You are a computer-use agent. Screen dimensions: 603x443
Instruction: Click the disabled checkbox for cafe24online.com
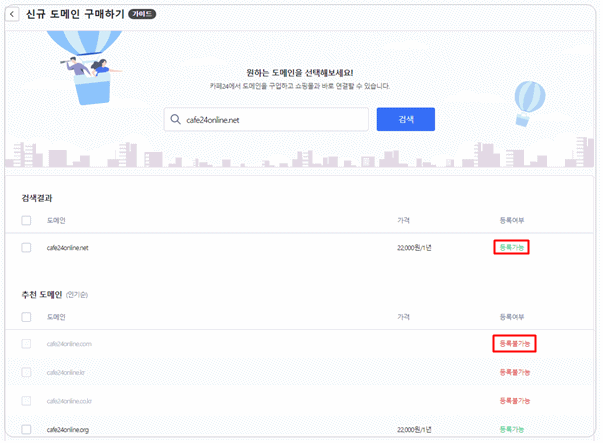click(x=26, y=343)
